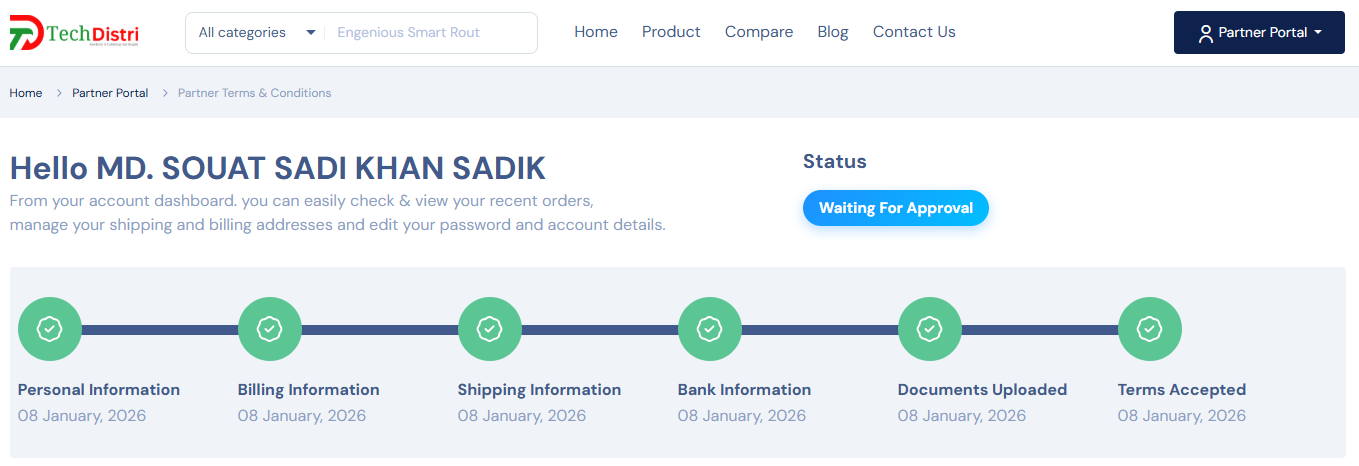Go to the Home nav menu item
Viewport: 1359px width, 466px height.
596,32
